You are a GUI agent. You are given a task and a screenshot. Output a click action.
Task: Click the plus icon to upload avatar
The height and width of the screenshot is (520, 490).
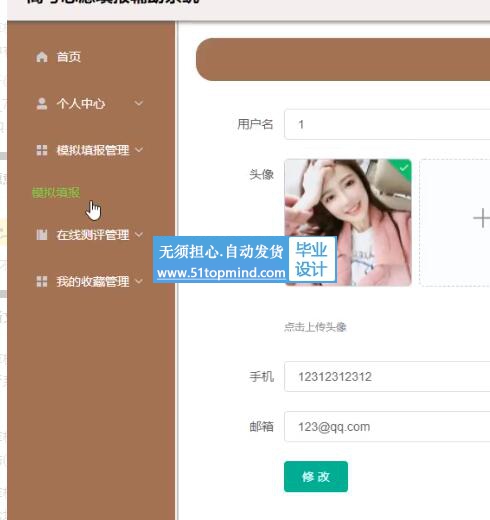pos(482,218)
